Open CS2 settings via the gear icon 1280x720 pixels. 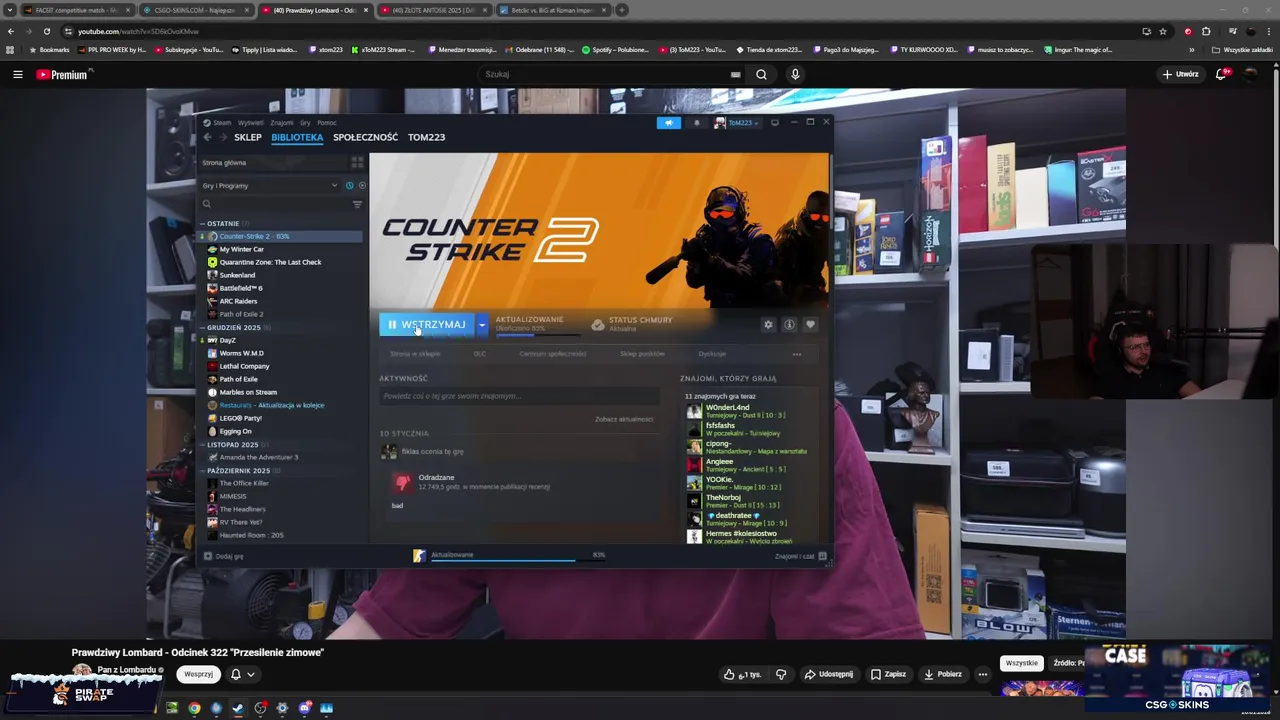click(x=768, y=324)
